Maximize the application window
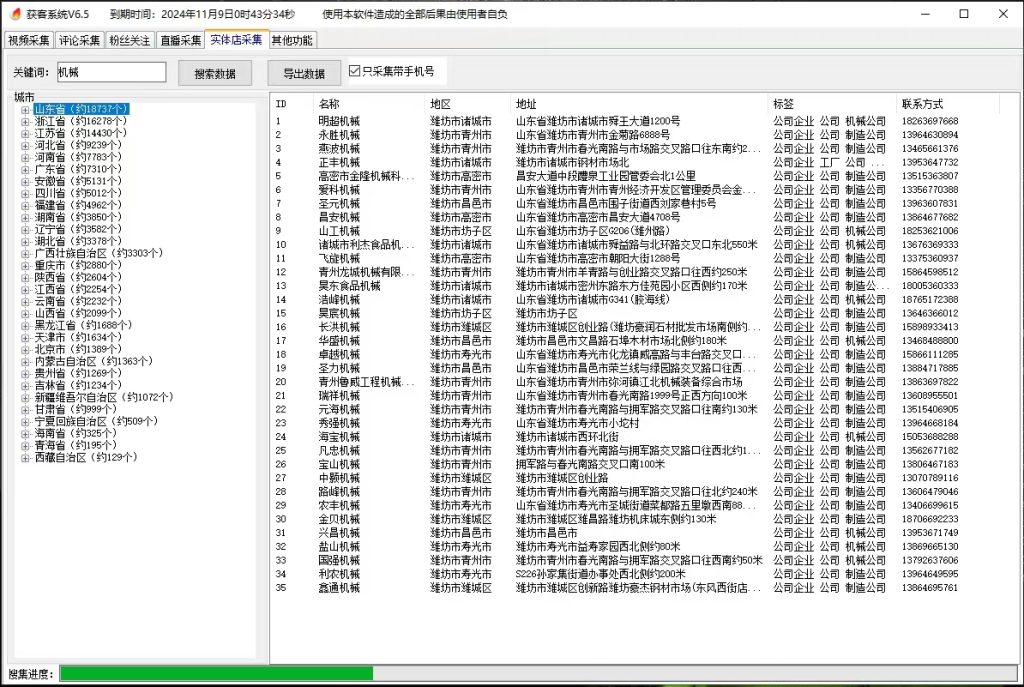The width and height of the screenshot is (1024, 687). point(963,14)
